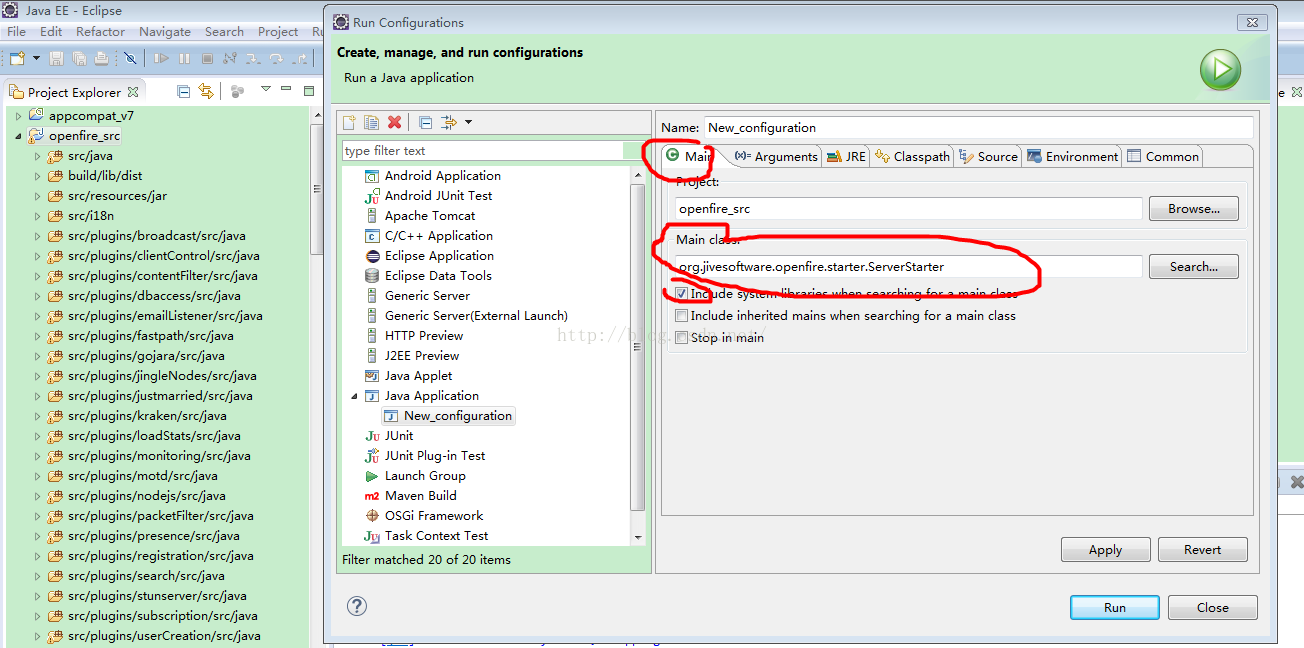Viewport: 1304px width, 648px height.
Task: Toggle Include system libraries checkbox
Action: coord(682,294)
